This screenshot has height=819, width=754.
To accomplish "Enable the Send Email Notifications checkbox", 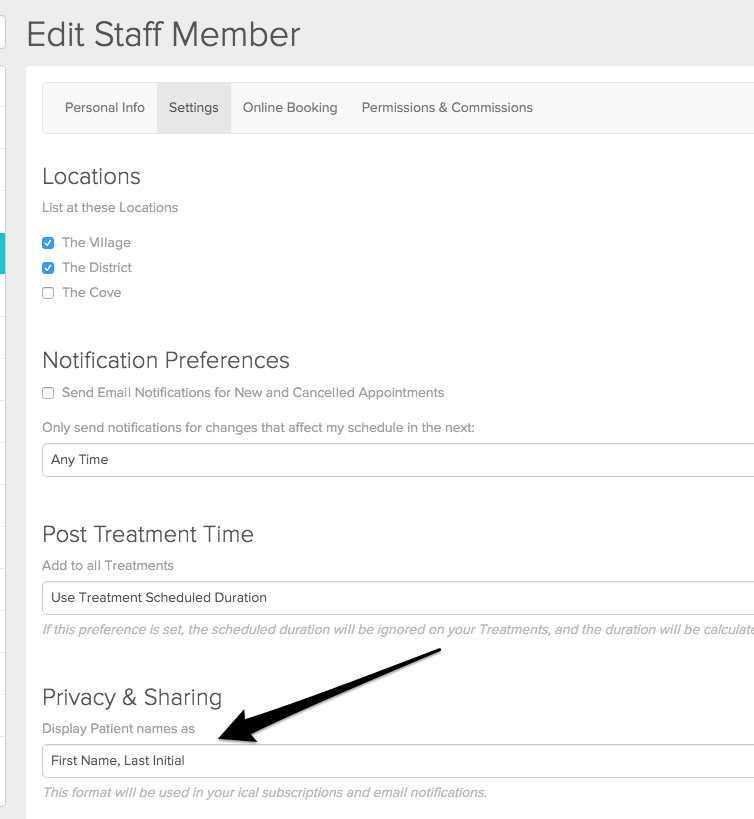I will pyautogui.click(x=48, y=393).
